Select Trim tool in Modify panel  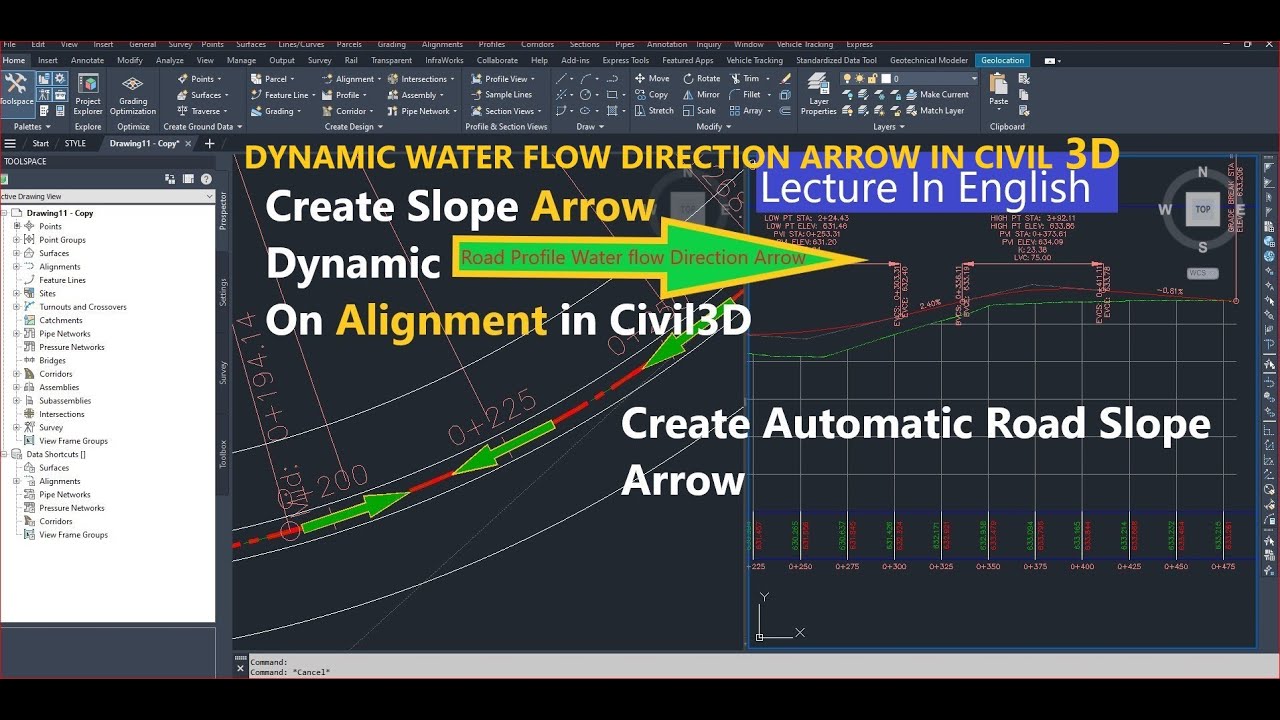(745, 79)
